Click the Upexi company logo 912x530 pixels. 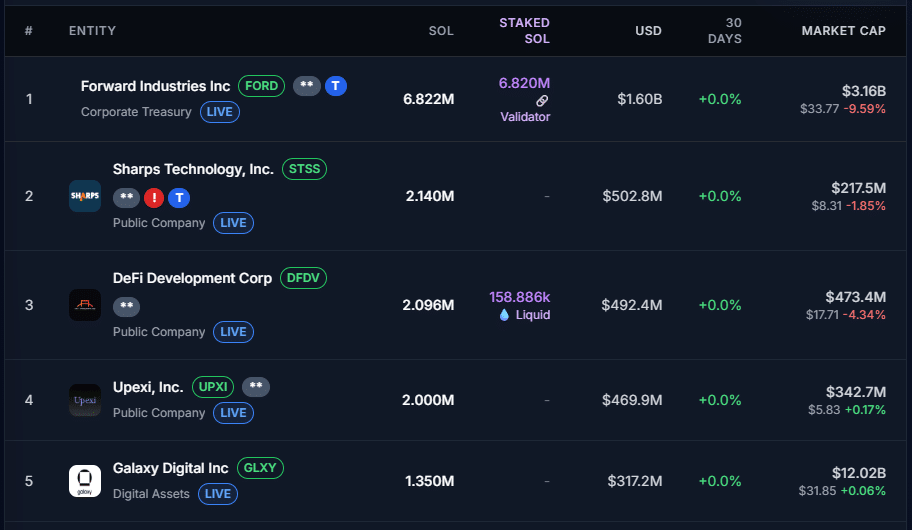click(85, 400)
